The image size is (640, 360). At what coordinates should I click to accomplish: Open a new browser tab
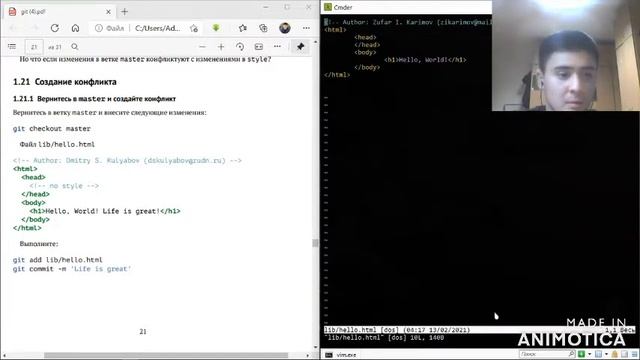124,12
